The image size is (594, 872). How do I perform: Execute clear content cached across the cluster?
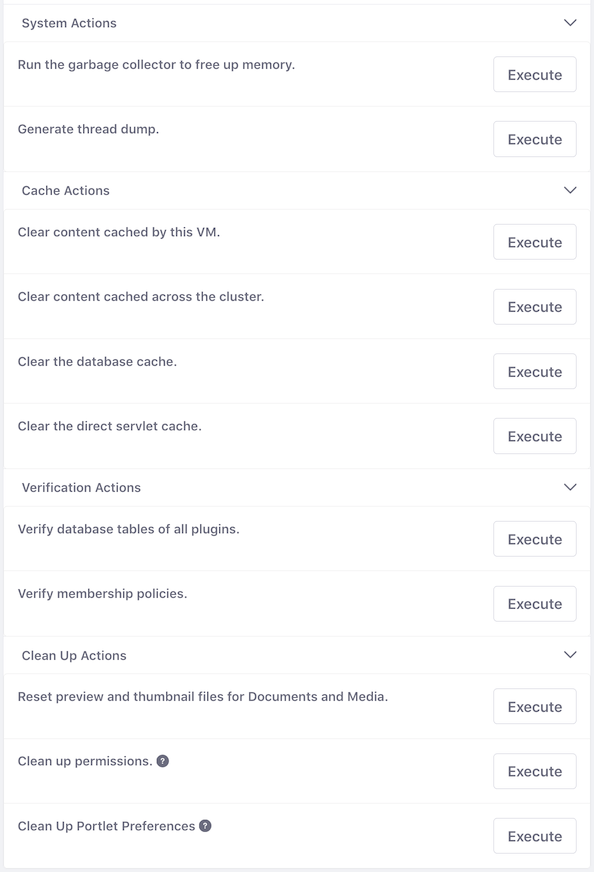click(534, 307)
